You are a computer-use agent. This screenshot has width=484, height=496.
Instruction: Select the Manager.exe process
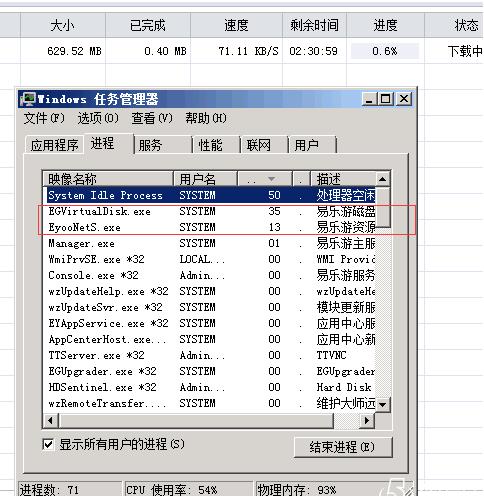click(x=210, y=243)
